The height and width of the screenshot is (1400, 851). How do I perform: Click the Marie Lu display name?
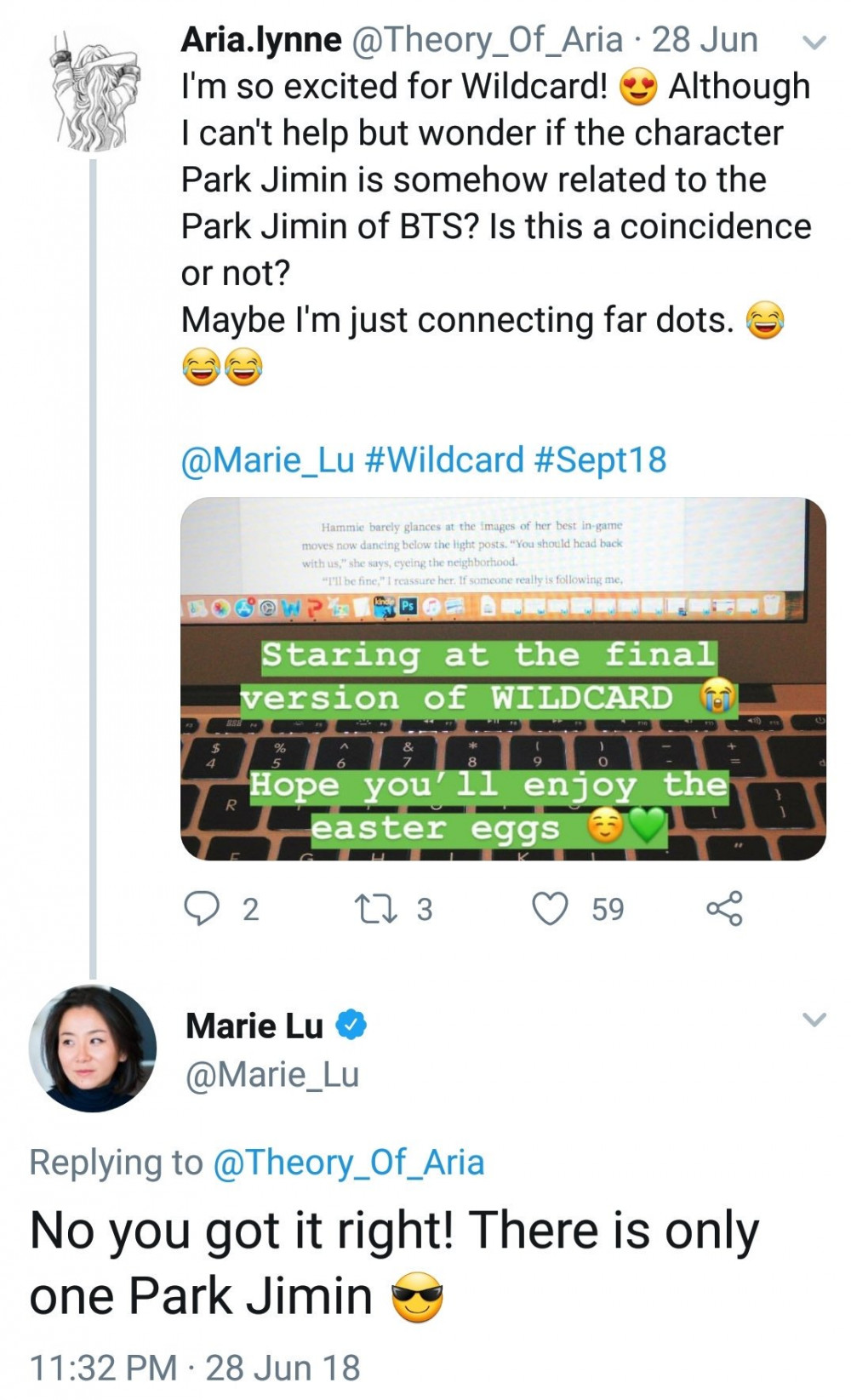coord(254,1026)
